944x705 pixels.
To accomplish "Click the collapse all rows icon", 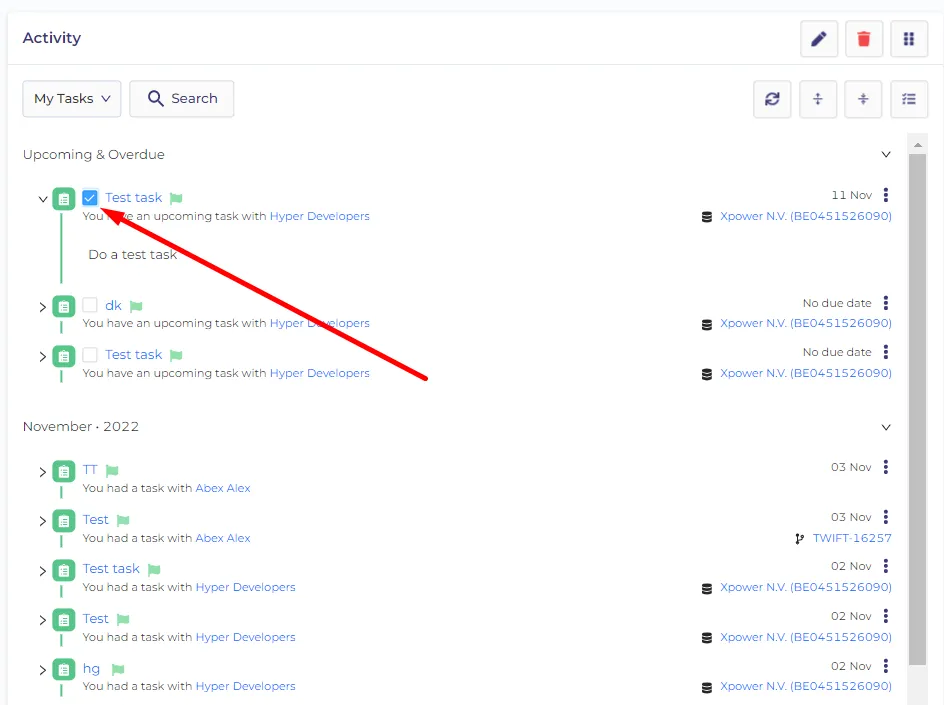I will (x=863, y=99).
